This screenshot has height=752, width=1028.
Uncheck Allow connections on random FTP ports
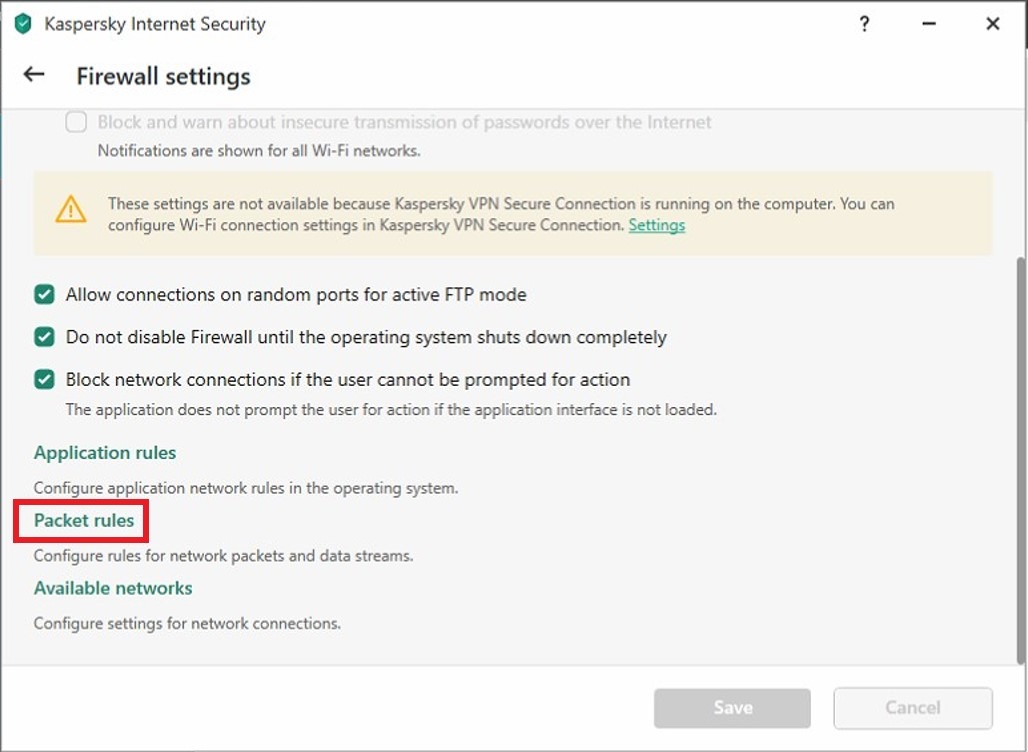[x=44, y=295]
